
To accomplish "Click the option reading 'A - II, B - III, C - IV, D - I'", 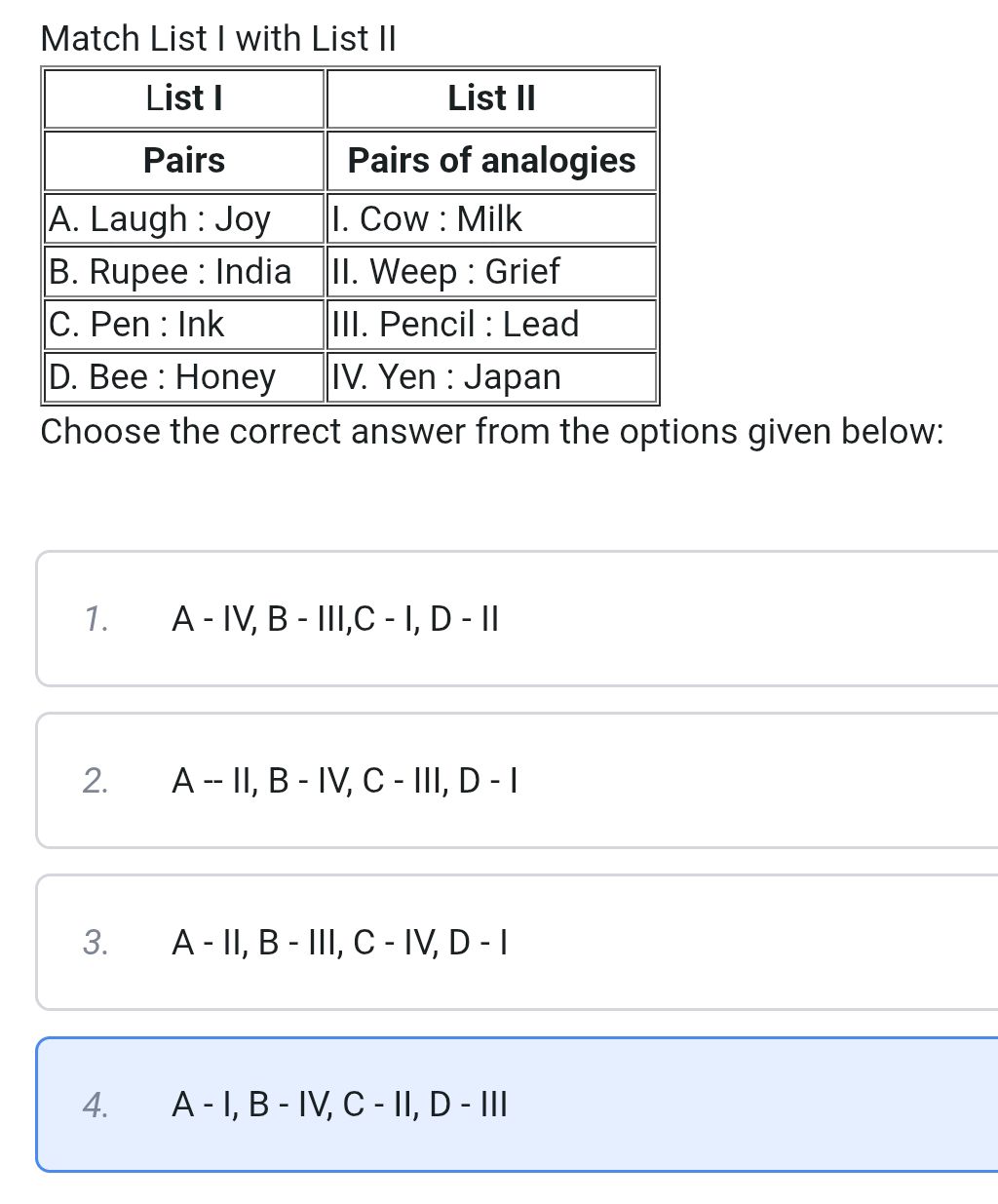I will (340, 942).
